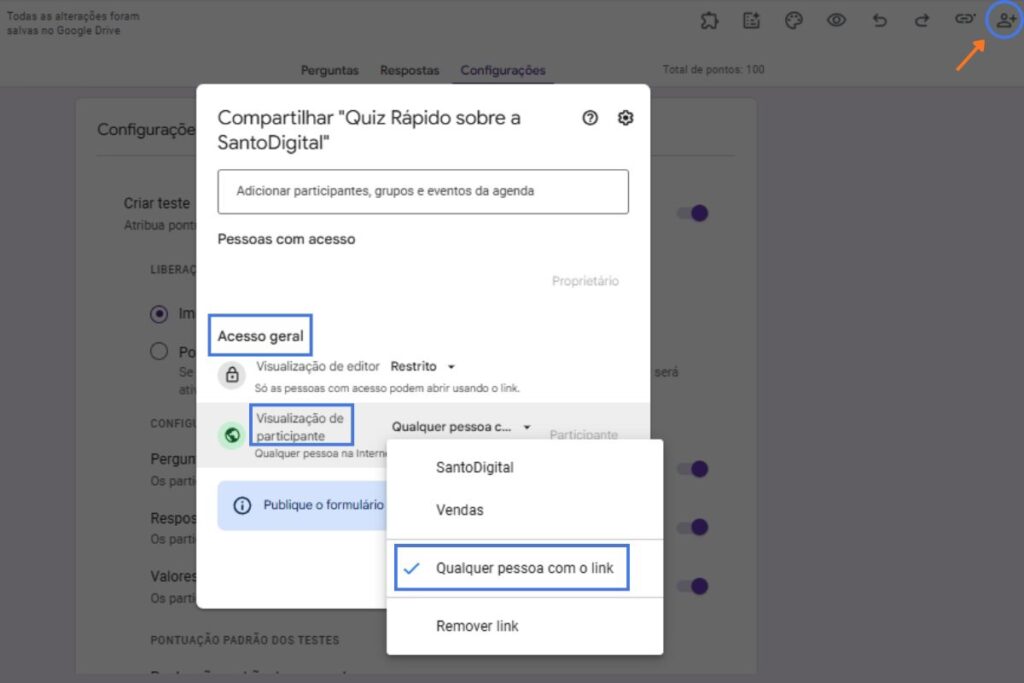Open help for the Compartilhar dialog

click(x=589, y=118)
